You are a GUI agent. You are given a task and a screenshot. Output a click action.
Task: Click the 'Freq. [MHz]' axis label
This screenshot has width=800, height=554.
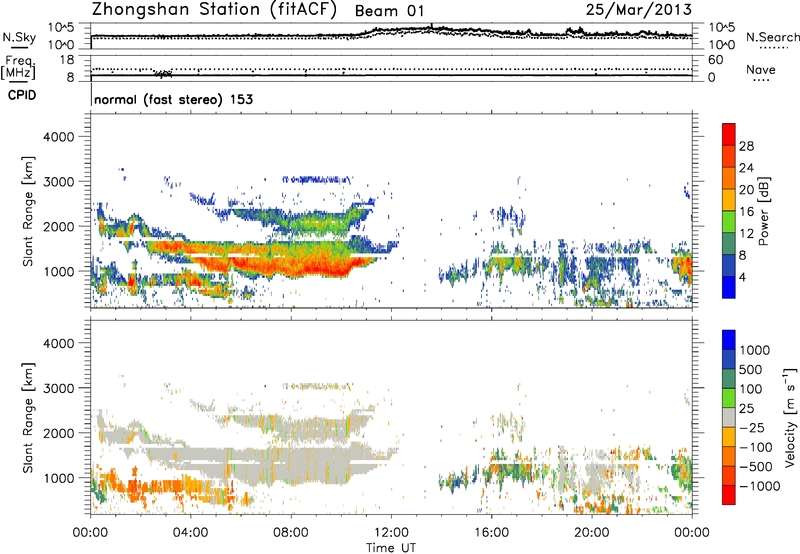click(18, 67)
